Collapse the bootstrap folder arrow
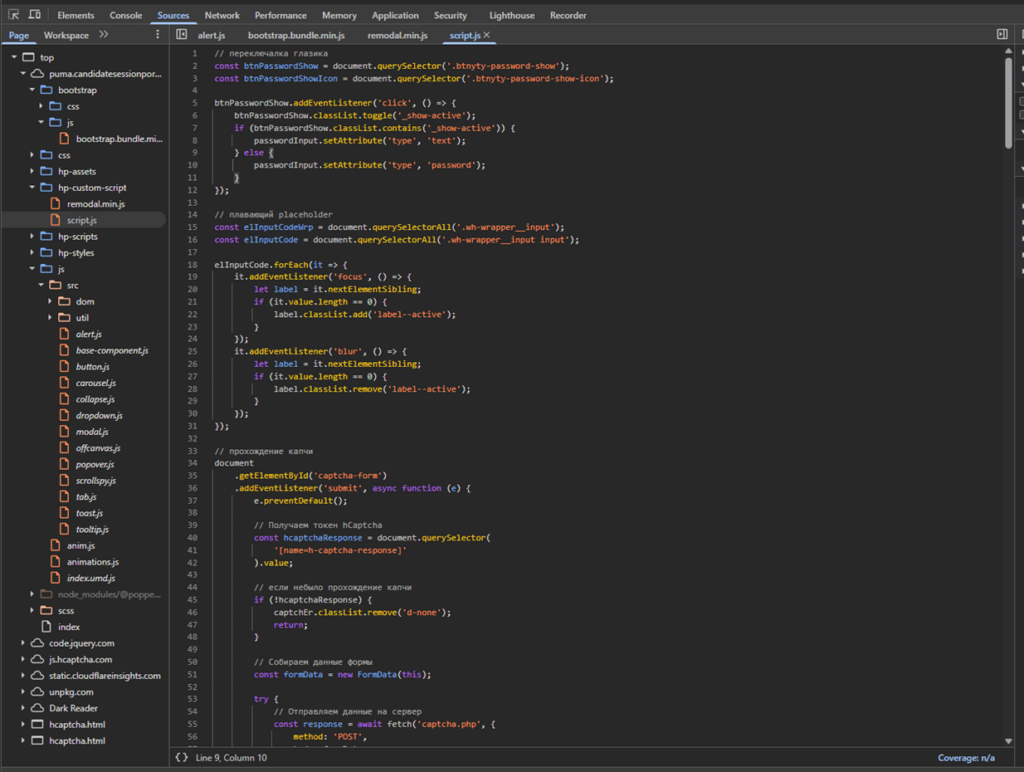This screenshot has width=1024, height=772. tap(32, 90)
